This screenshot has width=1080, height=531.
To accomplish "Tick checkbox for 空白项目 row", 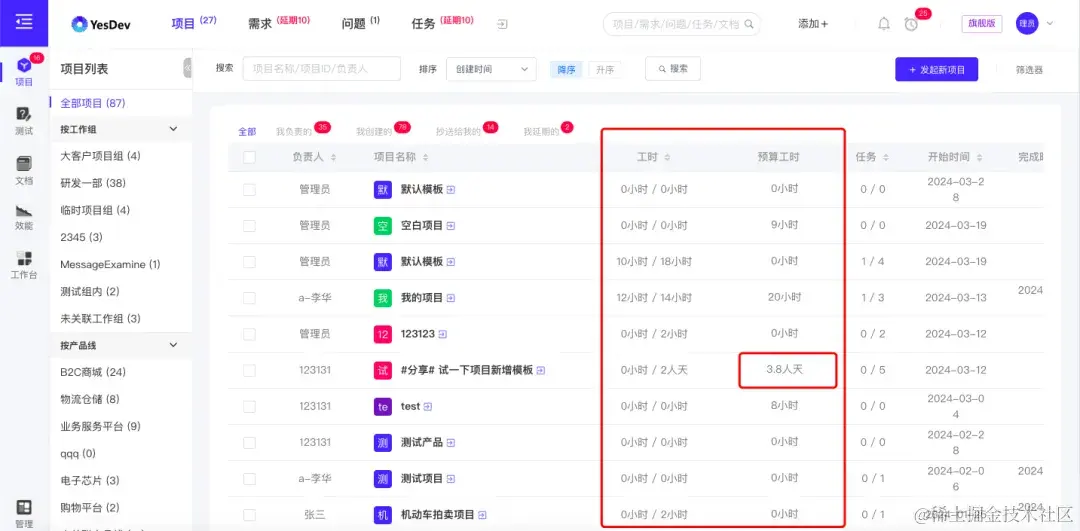I will click(x=249, y=226).
